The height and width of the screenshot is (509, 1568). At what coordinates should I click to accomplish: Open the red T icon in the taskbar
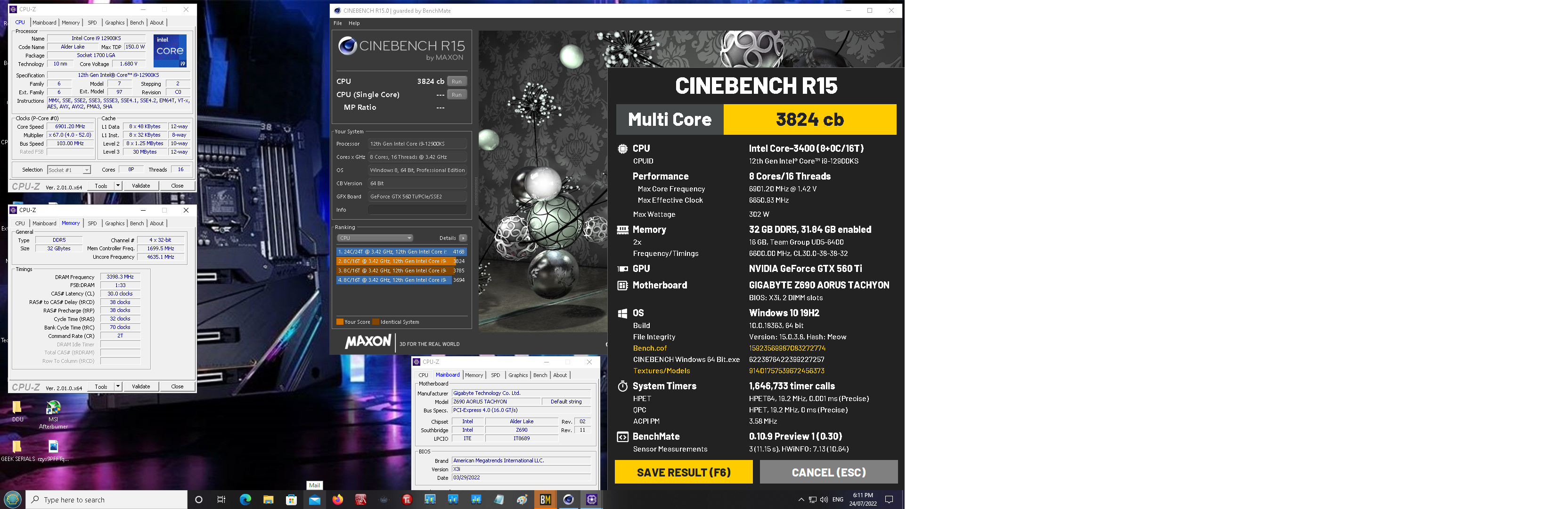[407, 500]
